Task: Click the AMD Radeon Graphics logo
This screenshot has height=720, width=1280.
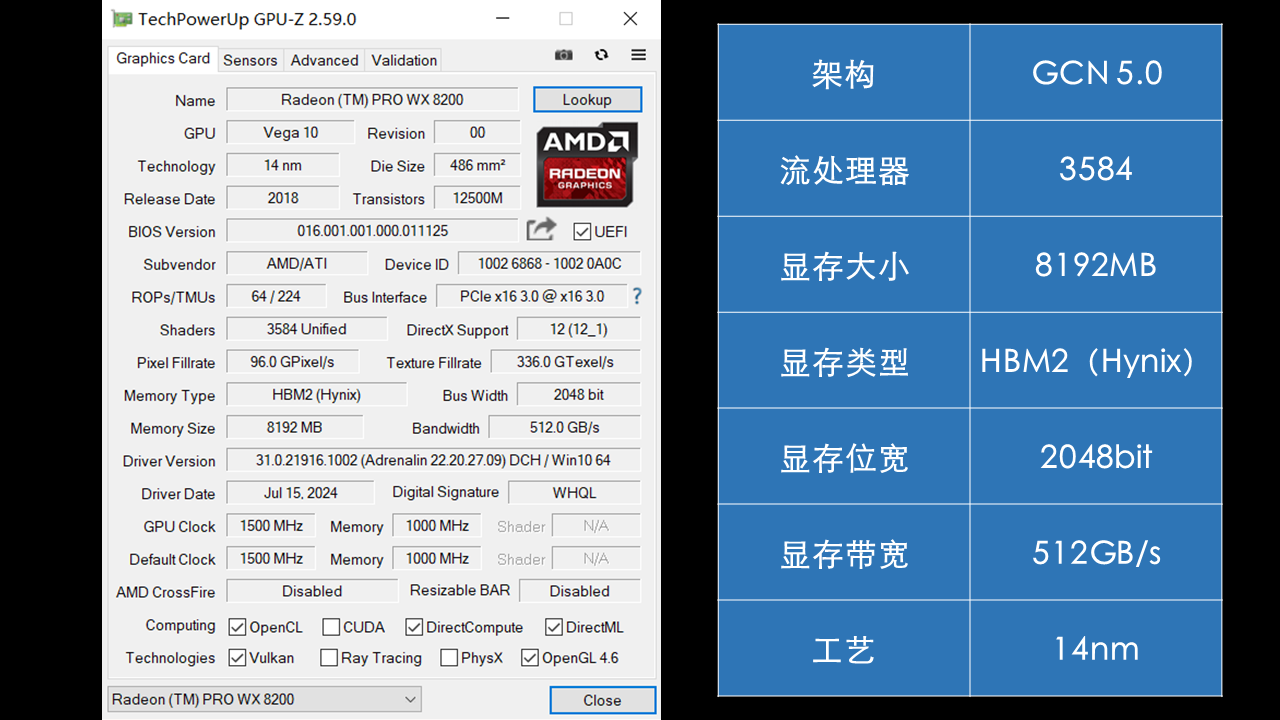Action: tap(587, 165)
